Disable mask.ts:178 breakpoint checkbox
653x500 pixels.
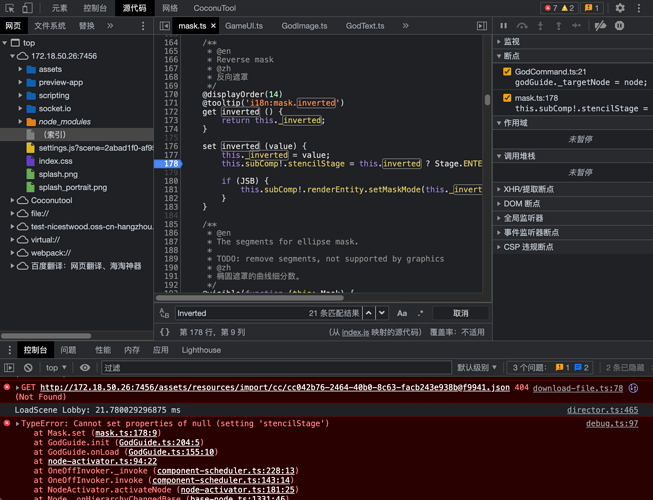pos(507,98)
